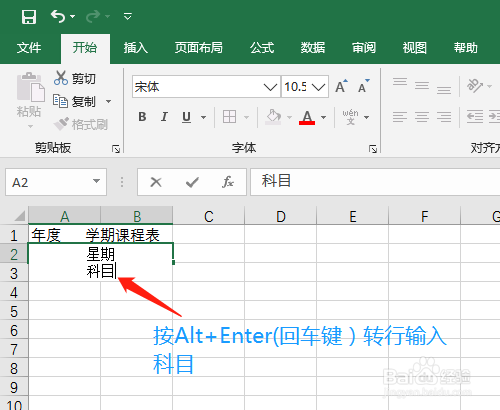Click the fill color bucket icon
This screenshot has height=410, width=500.
[x=273, y=117]
